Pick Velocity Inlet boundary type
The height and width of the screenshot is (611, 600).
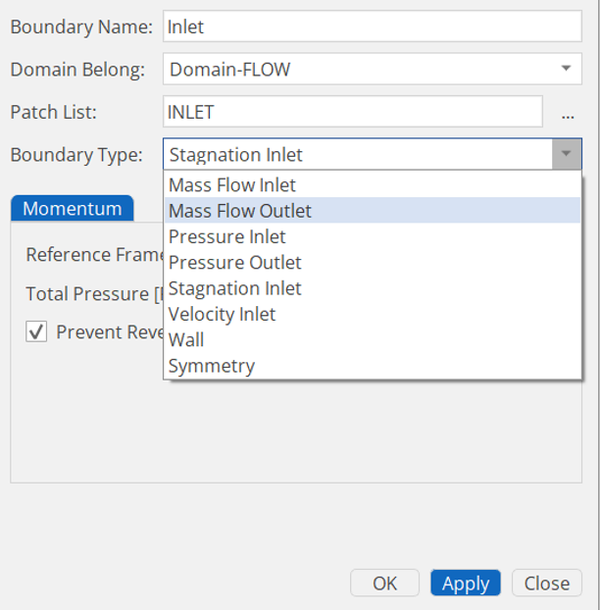pos(222,315)
